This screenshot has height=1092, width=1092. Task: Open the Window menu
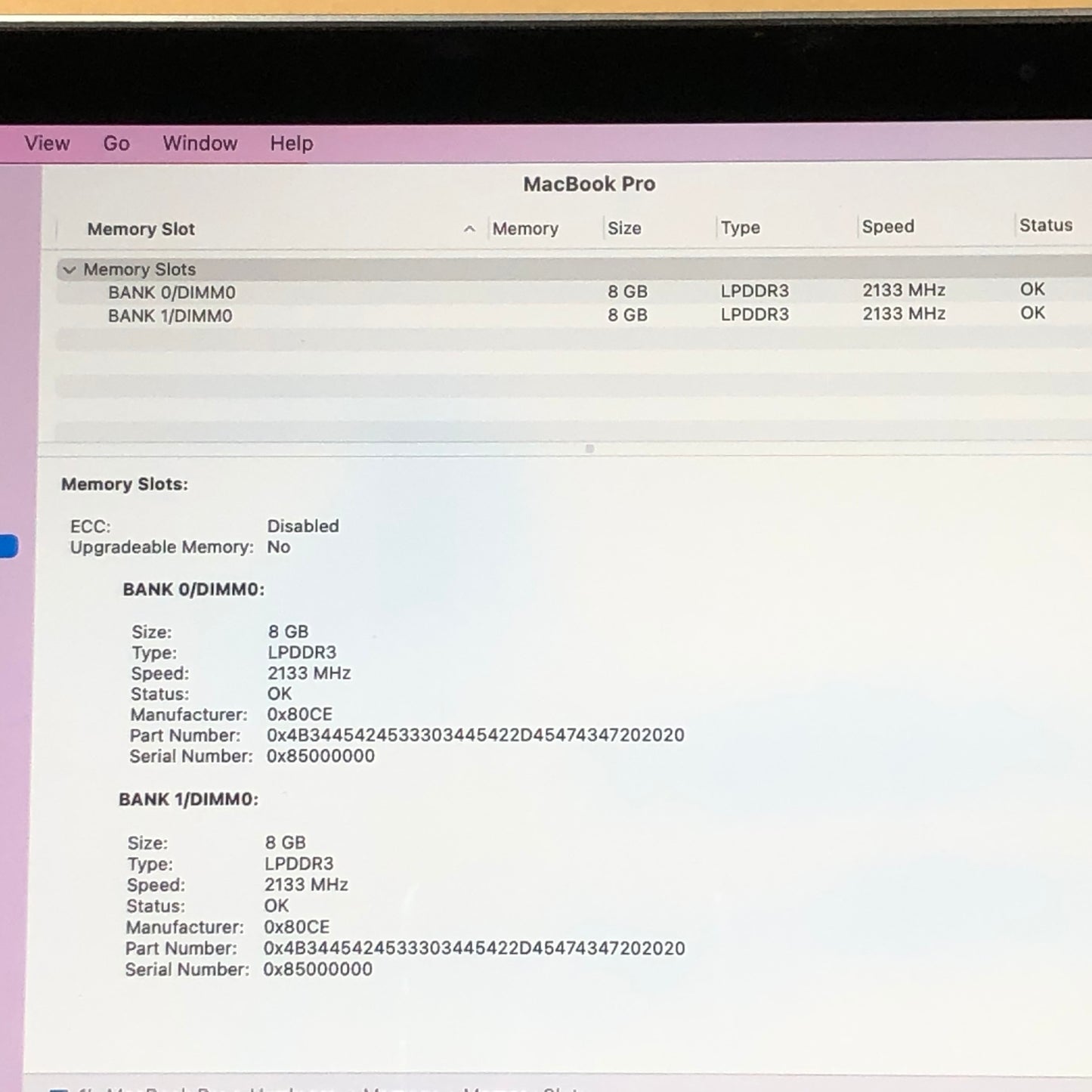click(200, 143)
